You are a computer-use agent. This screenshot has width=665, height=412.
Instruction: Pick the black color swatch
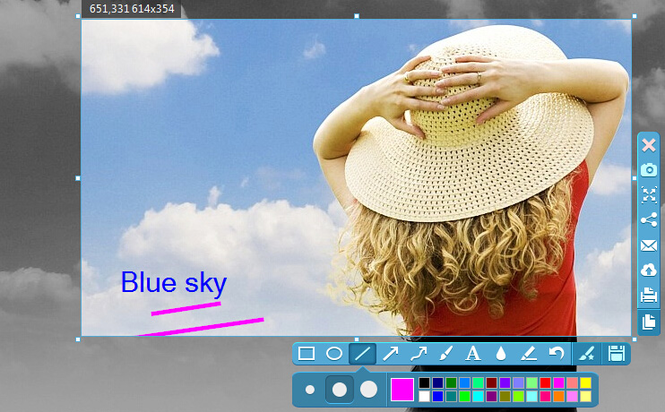(424, 383)
